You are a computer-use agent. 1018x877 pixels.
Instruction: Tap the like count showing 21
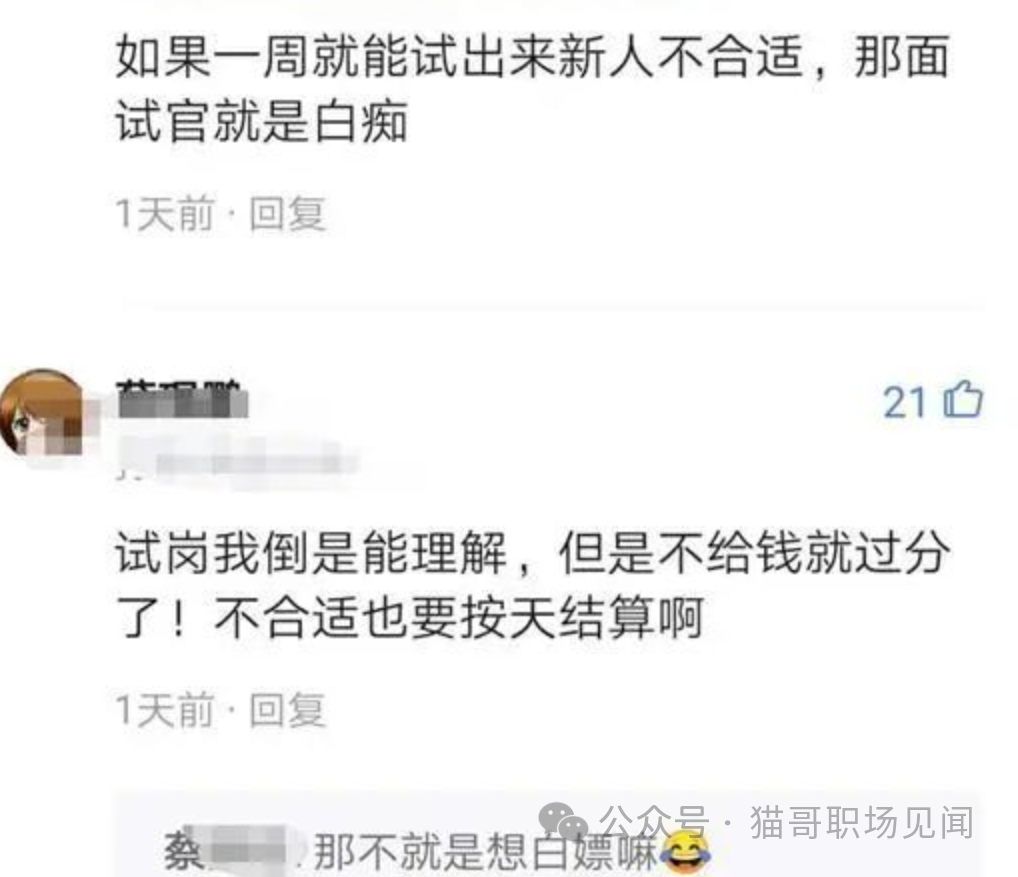click(x=904, y=402)
